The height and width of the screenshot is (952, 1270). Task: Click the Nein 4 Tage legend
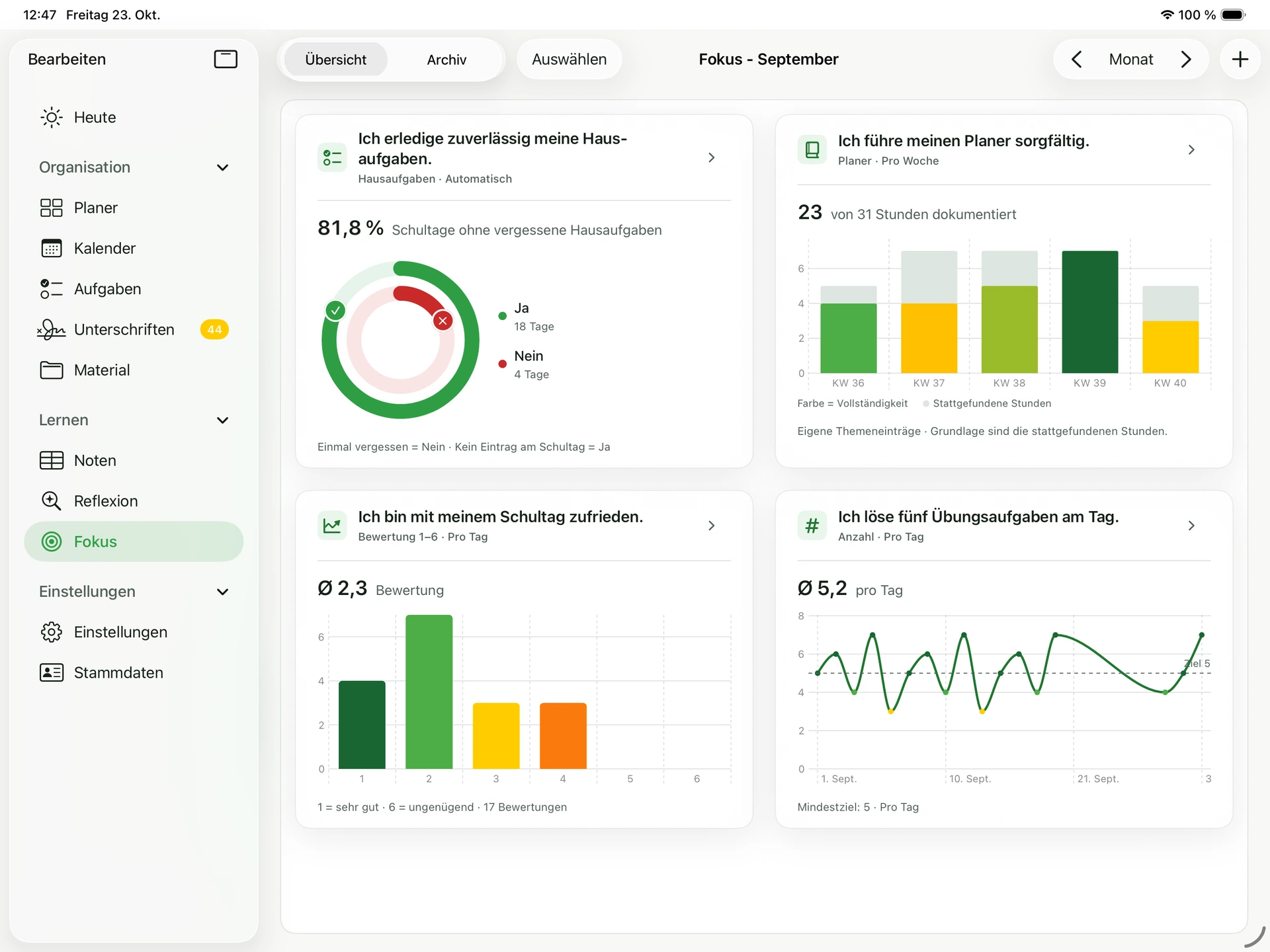524,364
